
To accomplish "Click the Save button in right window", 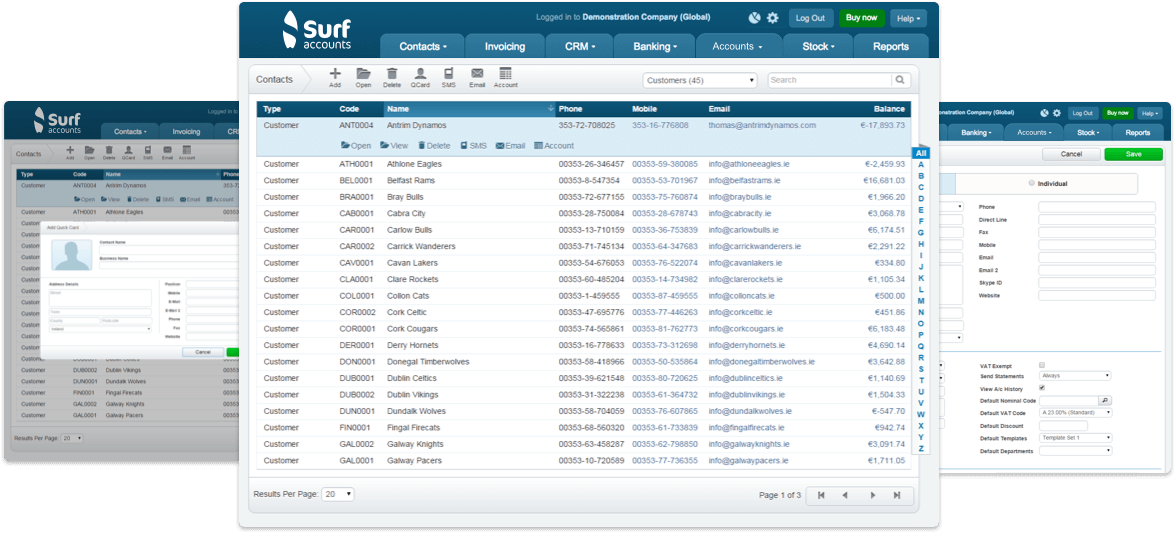I will pos(1133,154).
